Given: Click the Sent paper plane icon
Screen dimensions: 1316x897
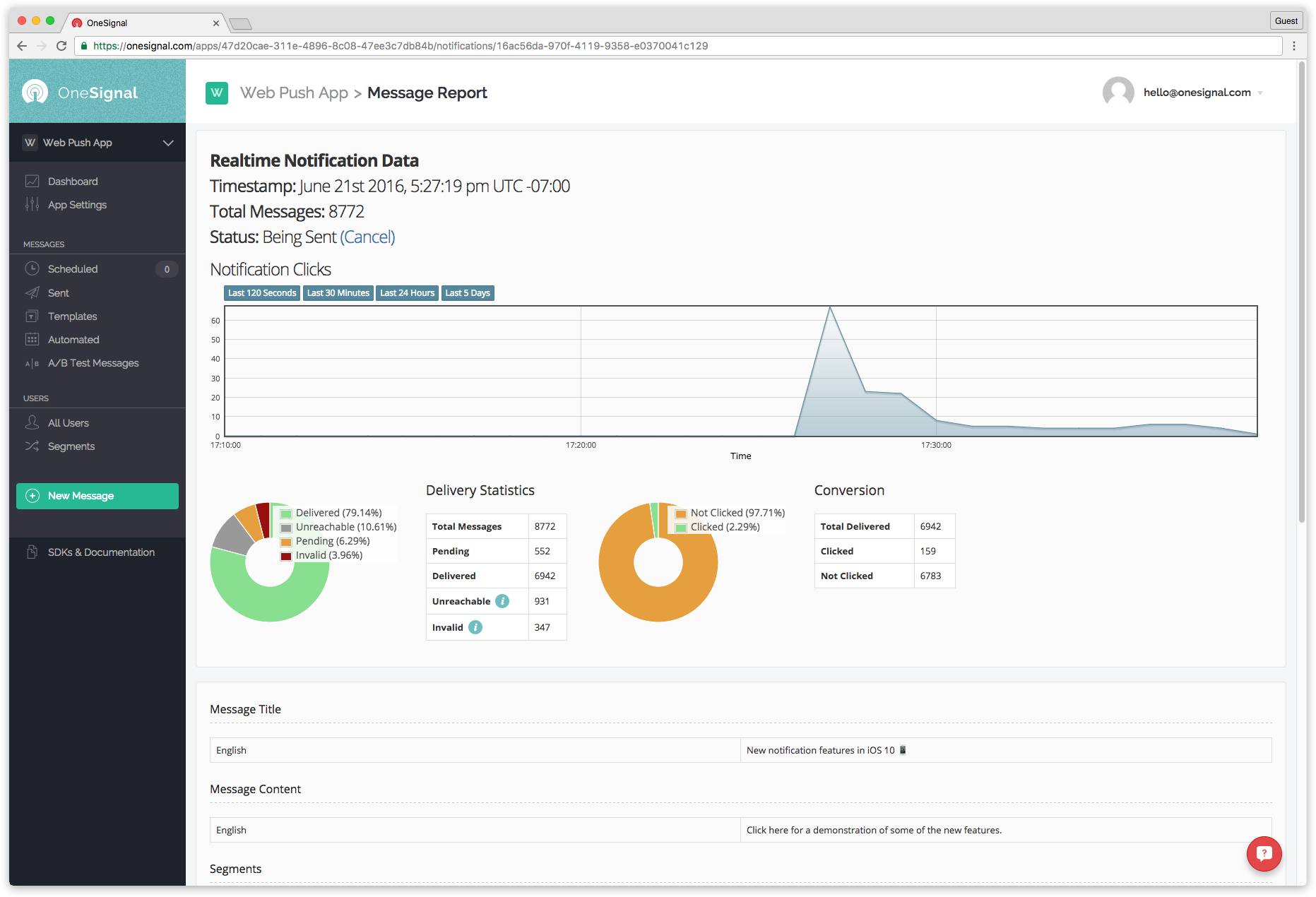Looking at the screenshot, I should click(32, 293).
